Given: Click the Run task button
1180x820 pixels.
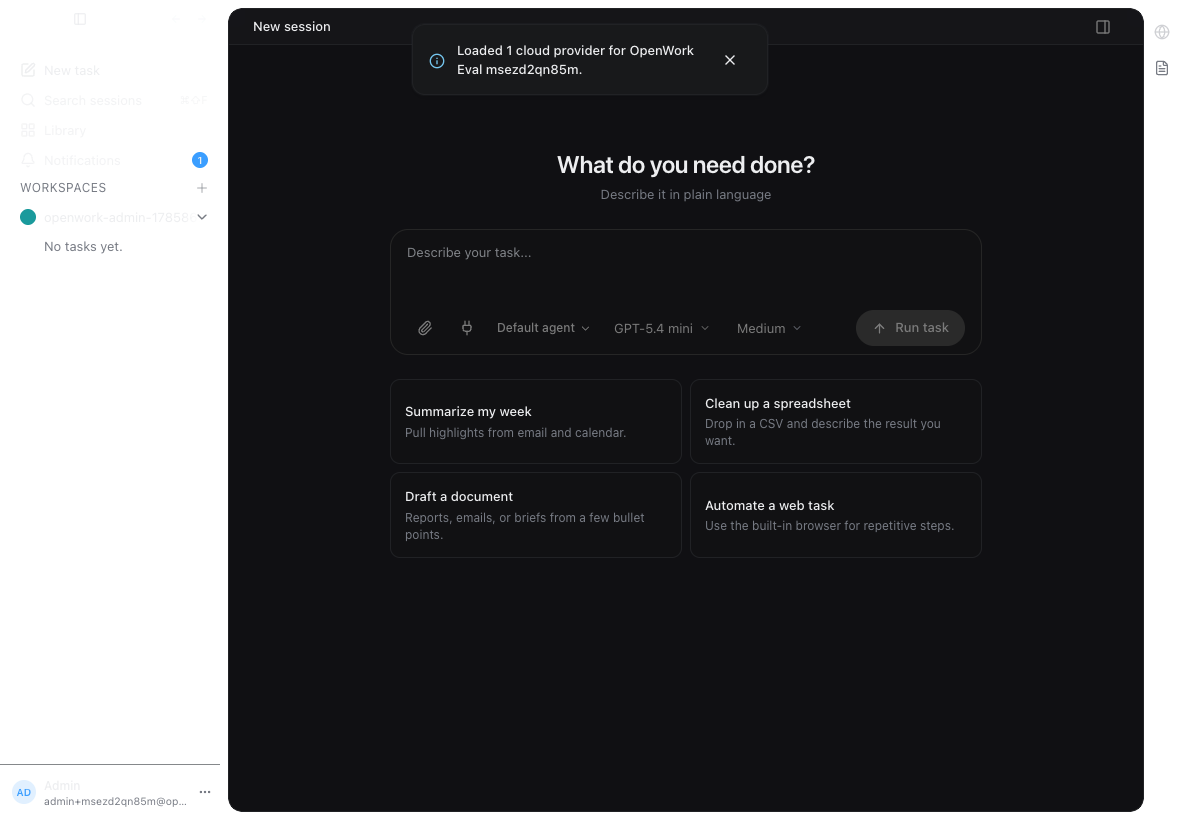Looking at the screenshot, I should [x=910, y=328].
